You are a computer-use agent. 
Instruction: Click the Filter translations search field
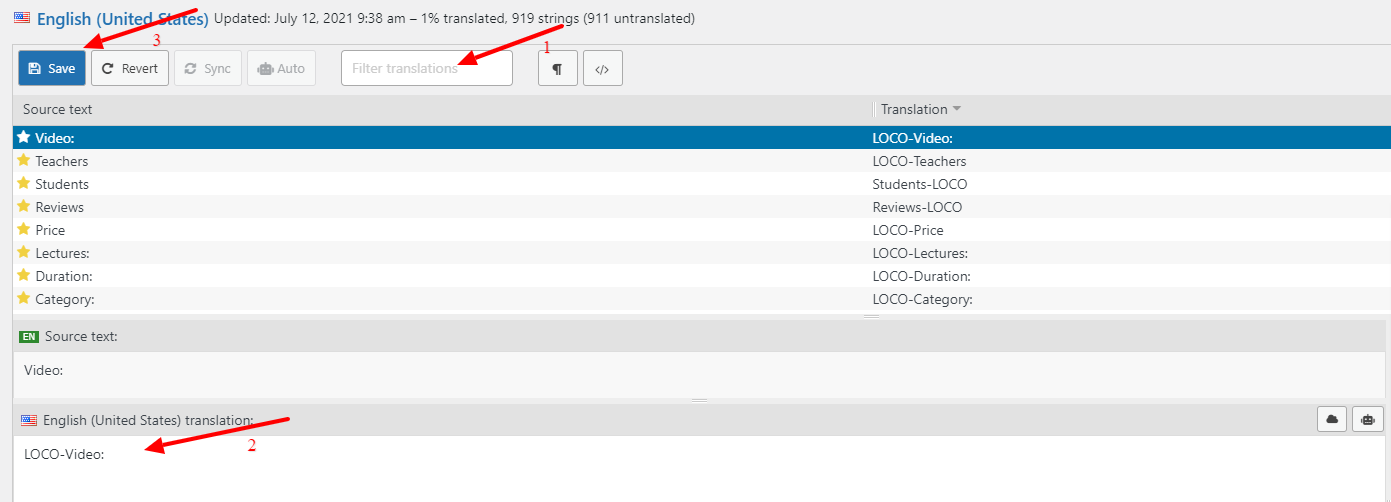pos(426,69)
